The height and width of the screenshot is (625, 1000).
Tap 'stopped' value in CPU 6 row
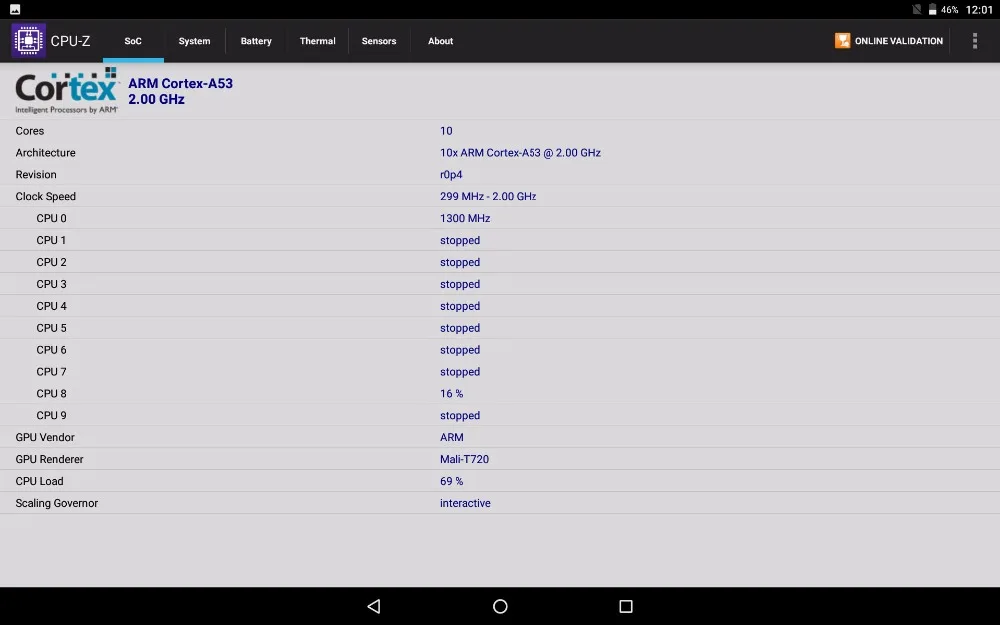[460, 350]
